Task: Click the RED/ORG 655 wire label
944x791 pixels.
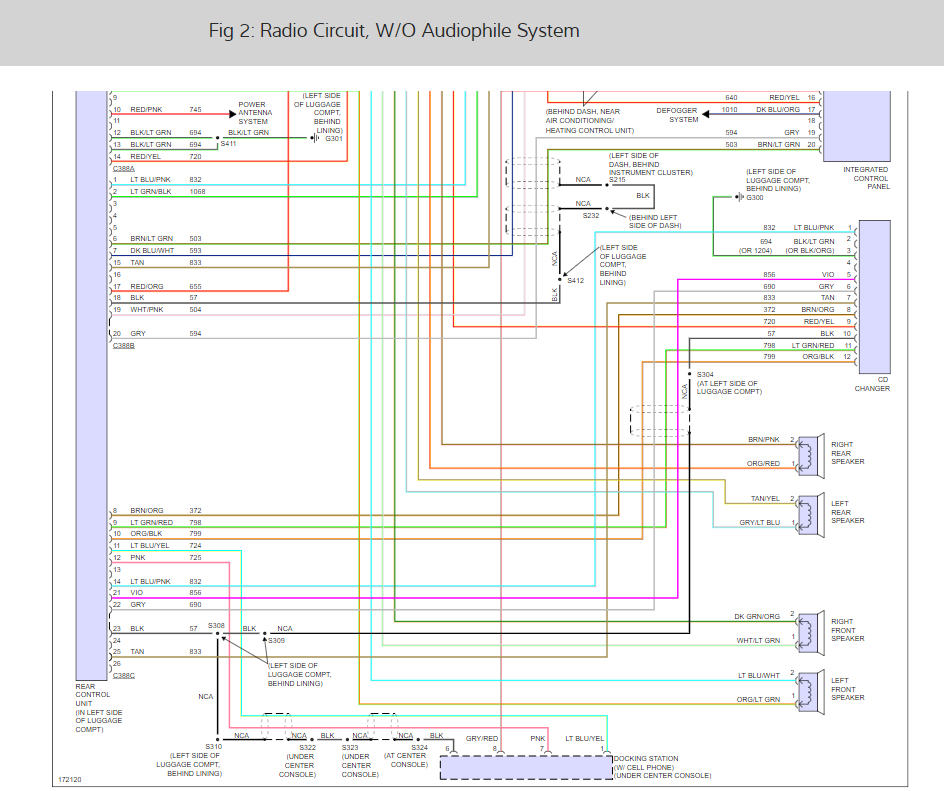Action: click(166, 287)
